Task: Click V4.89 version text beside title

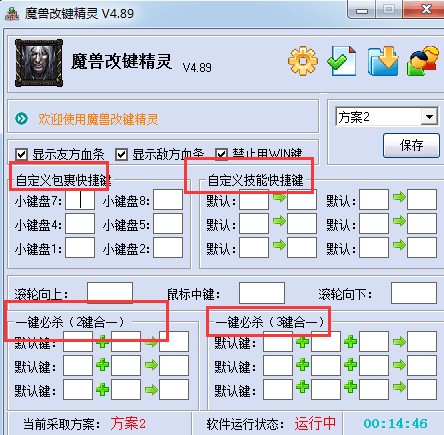Action: tap(197, 67)
